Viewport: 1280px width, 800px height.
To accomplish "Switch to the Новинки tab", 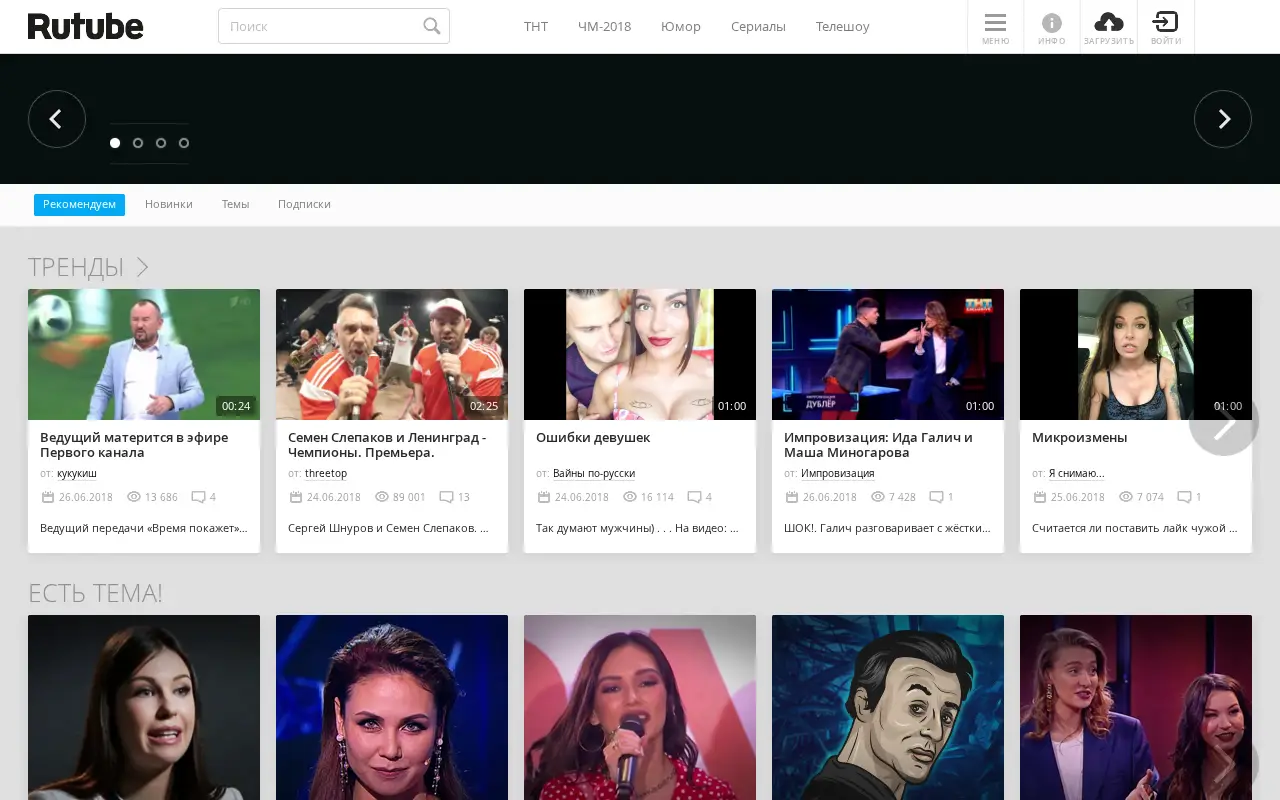I will pyautogui.click(x=169, y=204).
